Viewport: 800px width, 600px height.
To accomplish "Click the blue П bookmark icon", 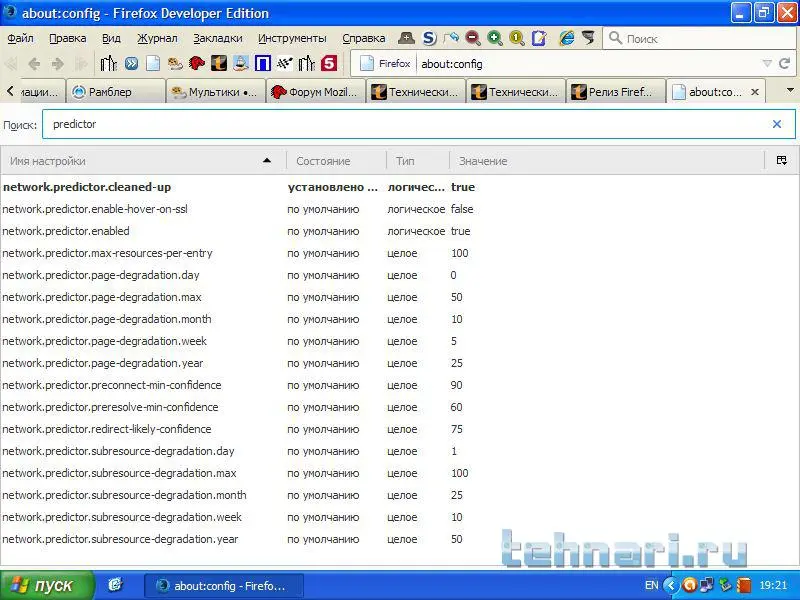I will coord(263,64).
